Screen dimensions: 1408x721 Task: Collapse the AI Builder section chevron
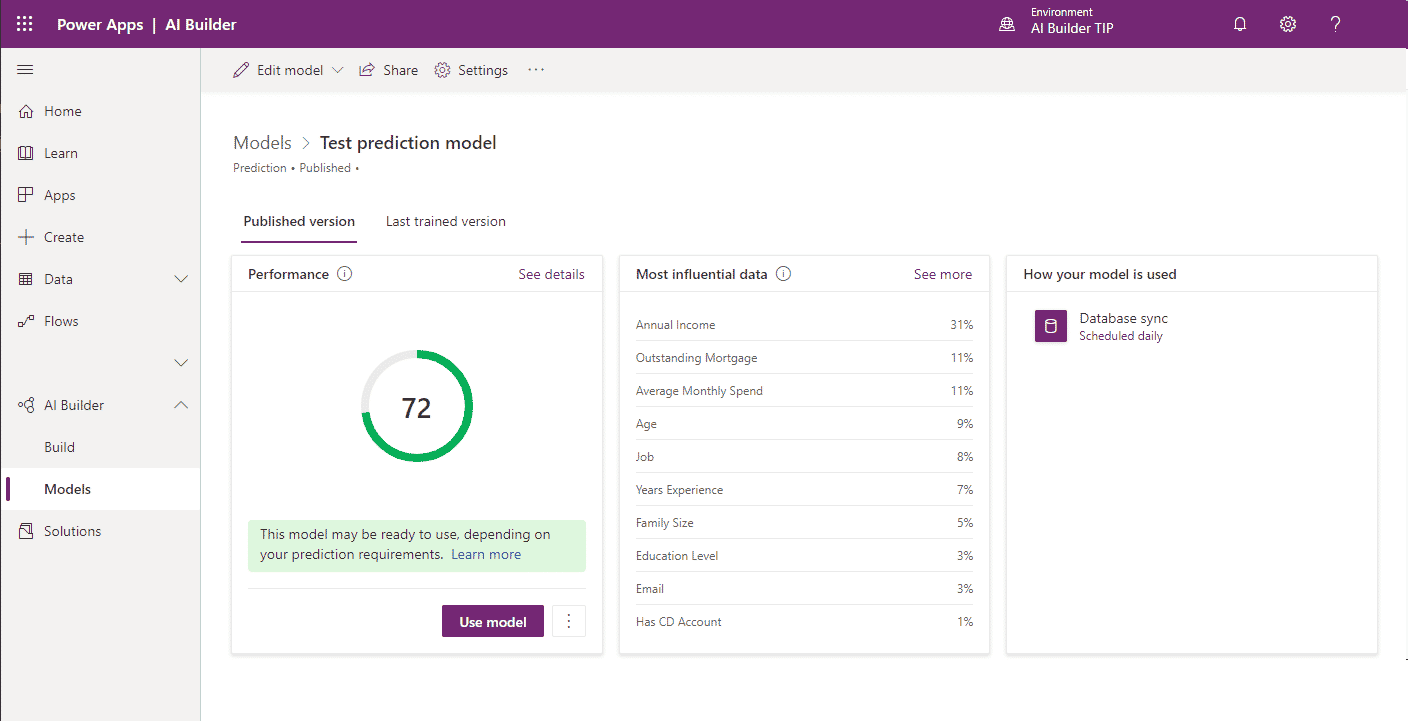point(181,405)
